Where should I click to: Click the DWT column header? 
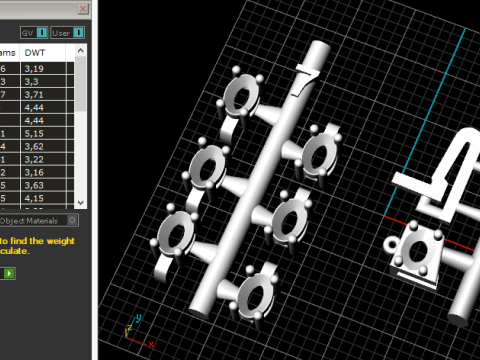click(43, 53)
